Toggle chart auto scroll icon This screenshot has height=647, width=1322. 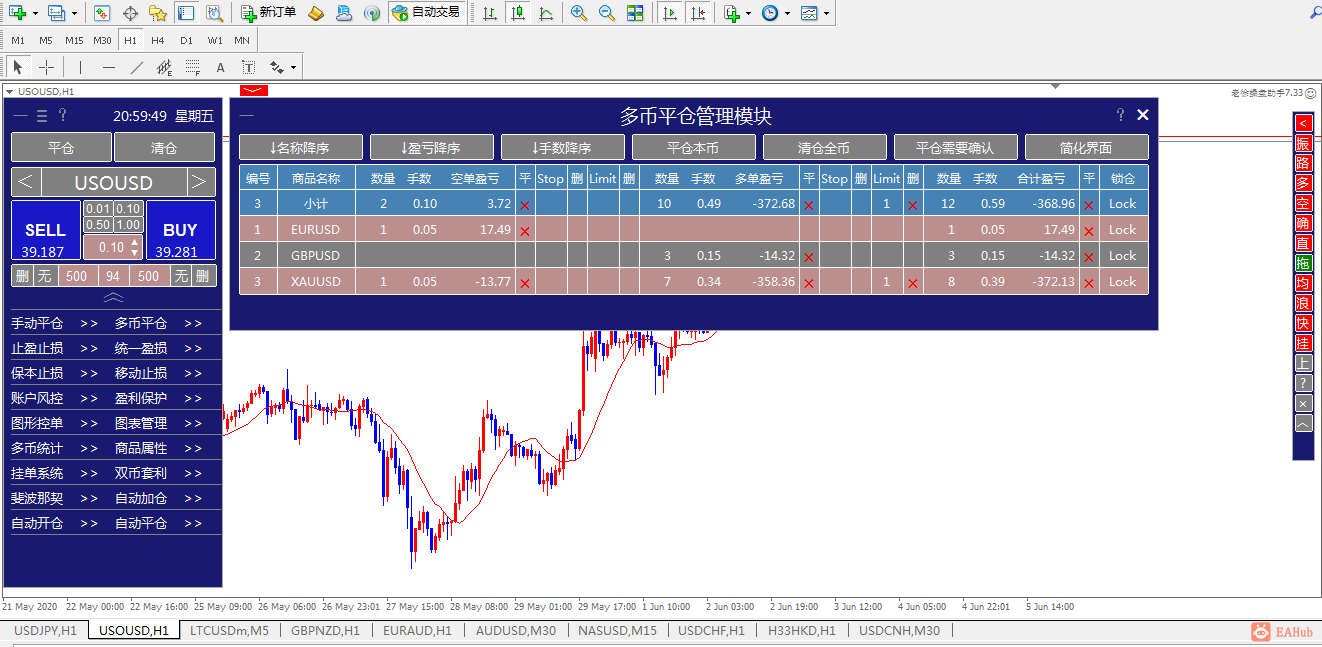[x=669, y=13]
